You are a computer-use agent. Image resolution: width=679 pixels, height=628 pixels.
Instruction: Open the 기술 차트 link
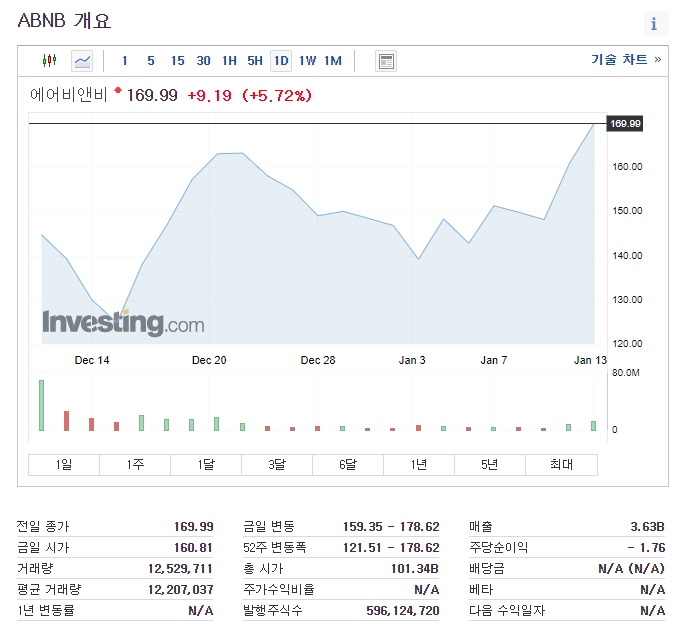coord(627,59)
